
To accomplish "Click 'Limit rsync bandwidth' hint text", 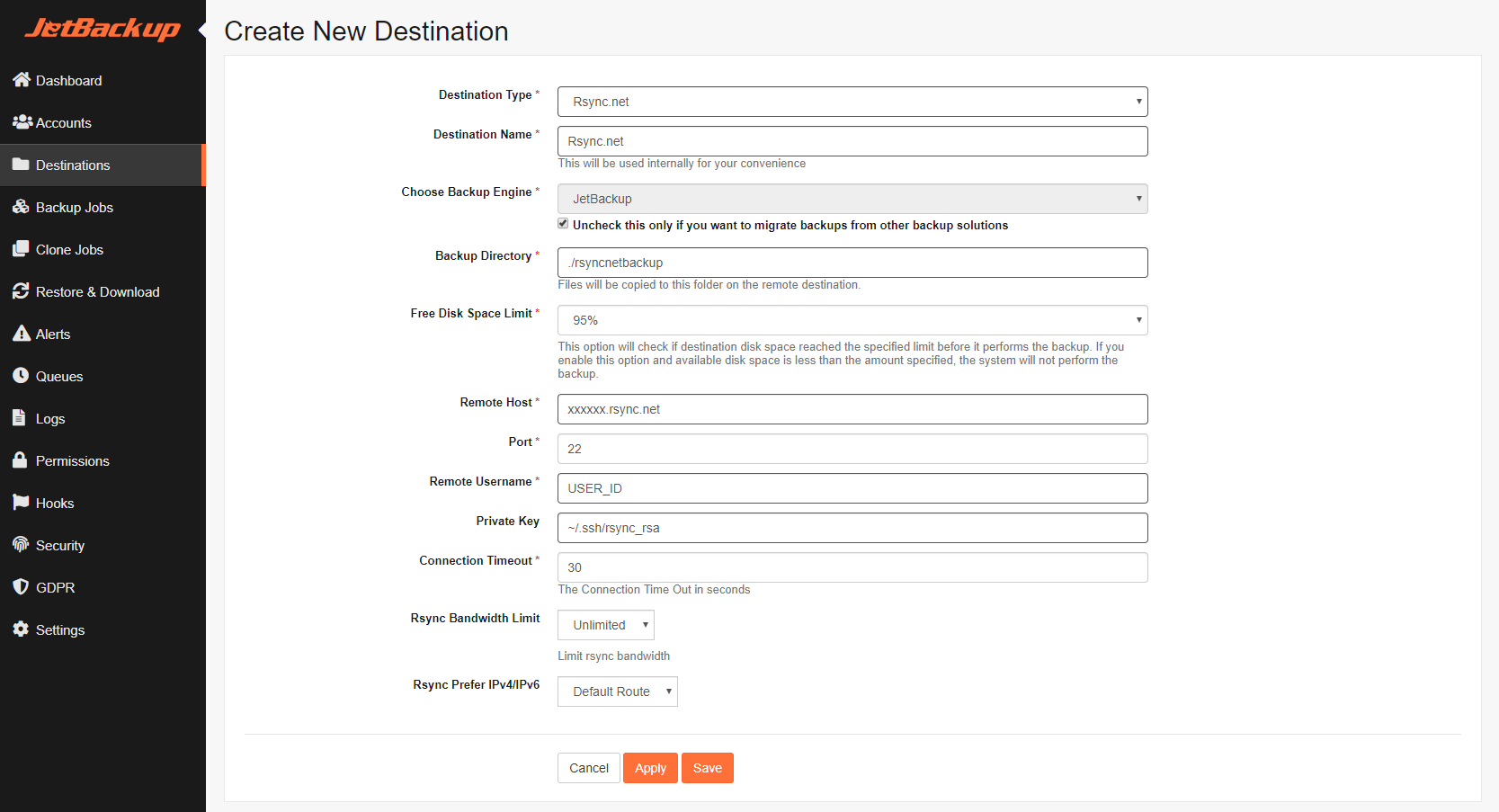I will click(613, 656).
